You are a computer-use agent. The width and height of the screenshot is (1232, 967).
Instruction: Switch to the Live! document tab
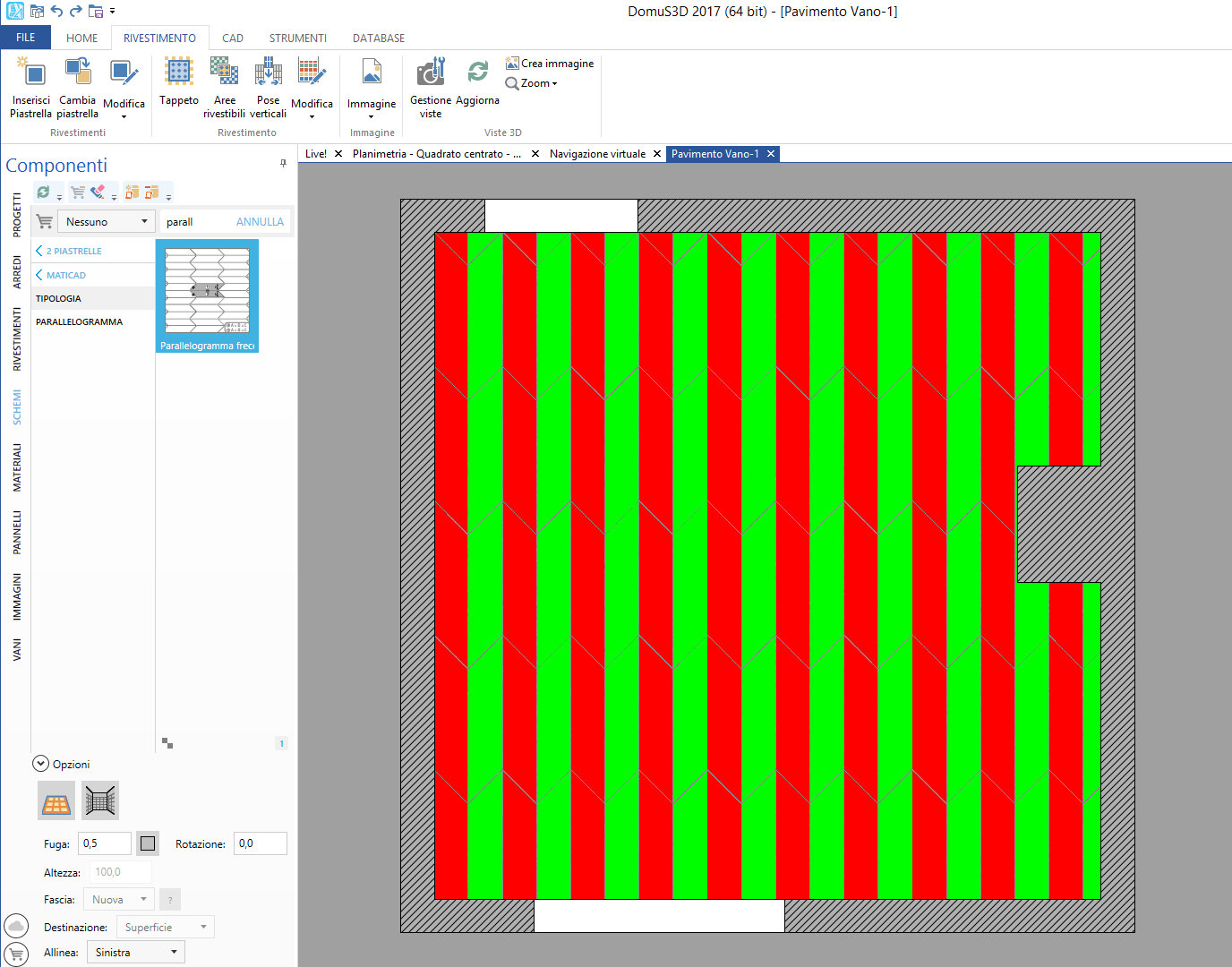[x=315, y=154]
